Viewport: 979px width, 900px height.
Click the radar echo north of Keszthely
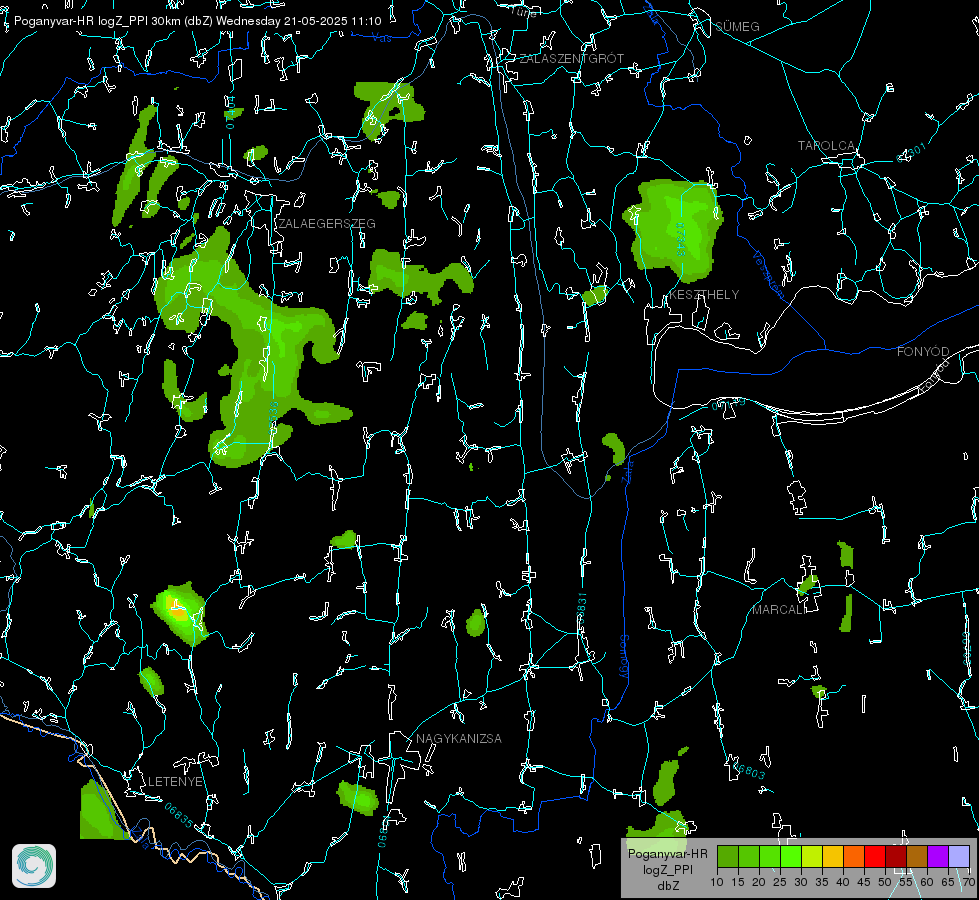coord(674,230)
